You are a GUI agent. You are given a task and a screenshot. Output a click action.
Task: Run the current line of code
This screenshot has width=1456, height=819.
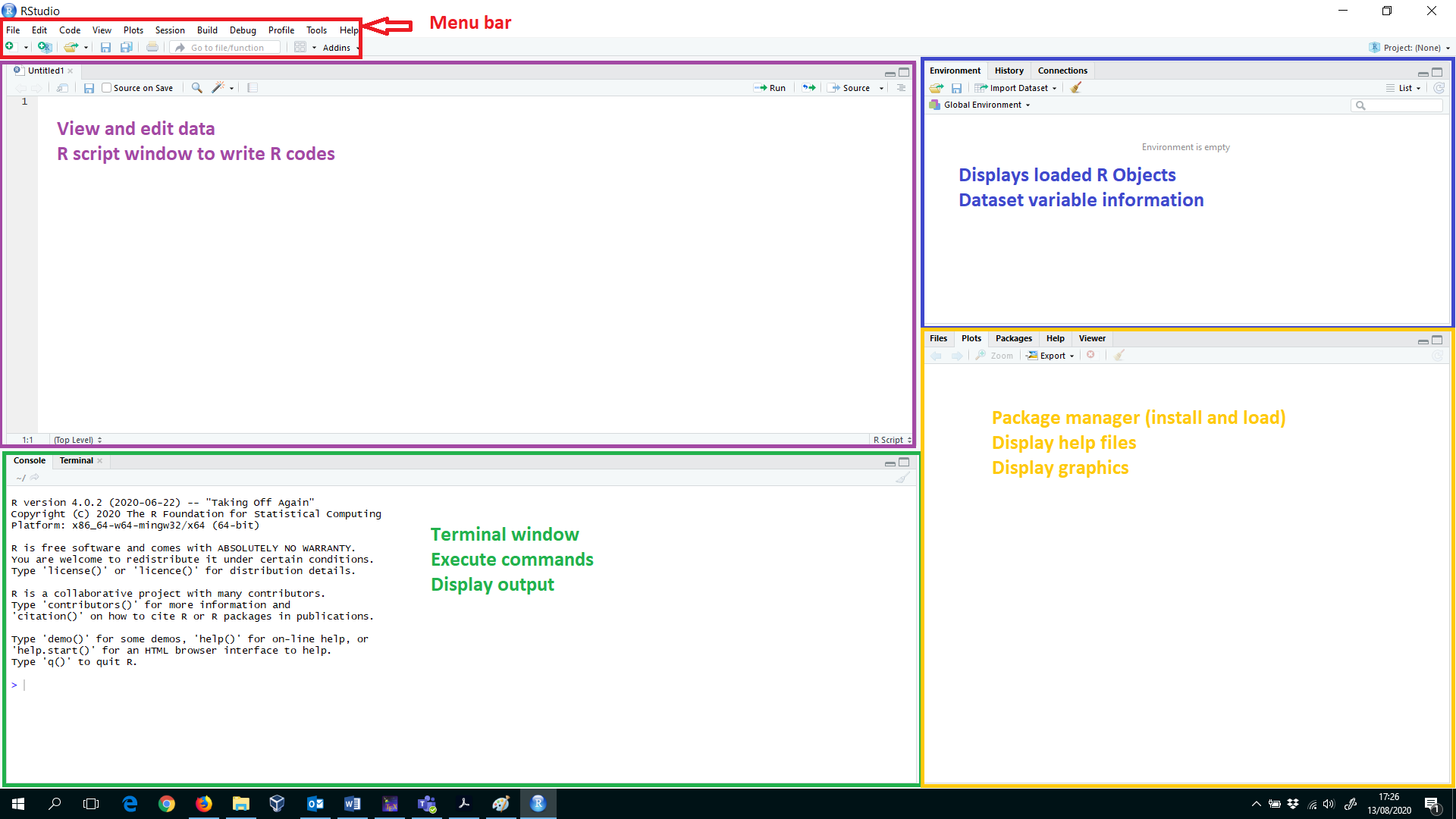coord(770,87)
